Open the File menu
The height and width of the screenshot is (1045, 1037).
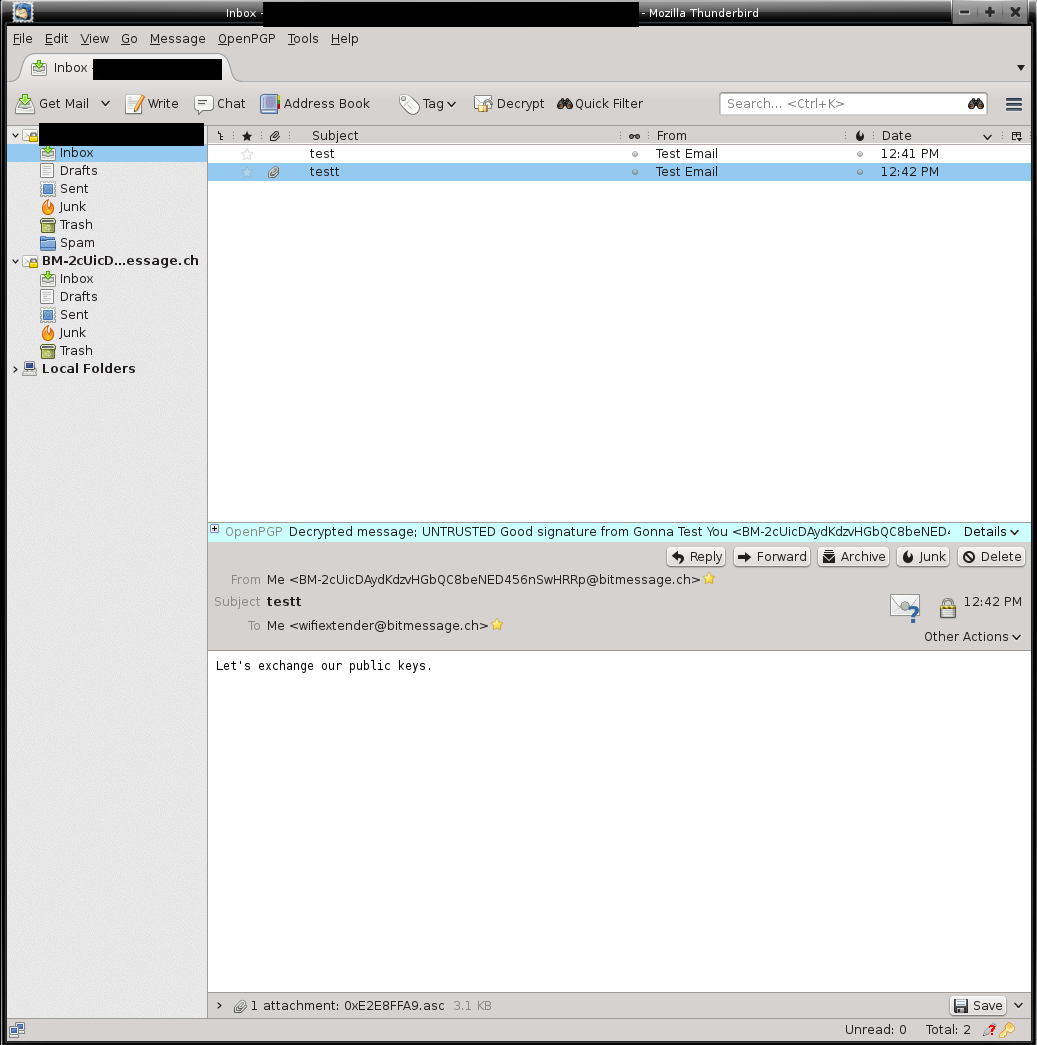coord(23,39)
